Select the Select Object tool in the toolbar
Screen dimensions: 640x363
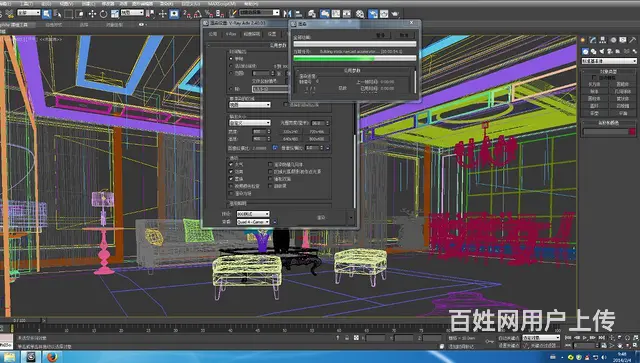point(47,14)
